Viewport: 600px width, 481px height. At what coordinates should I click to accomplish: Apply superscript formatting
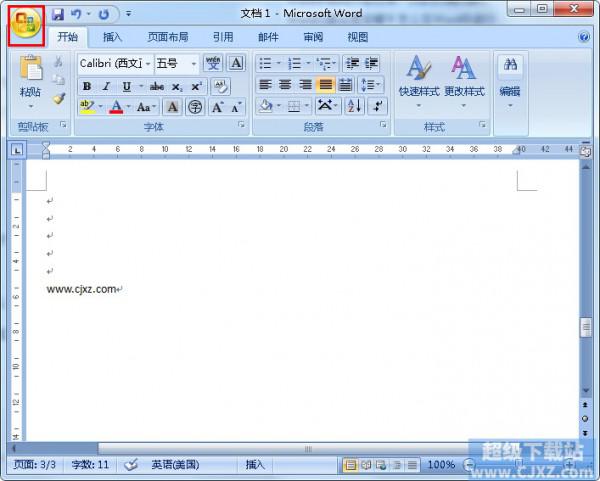click(196, 86)
